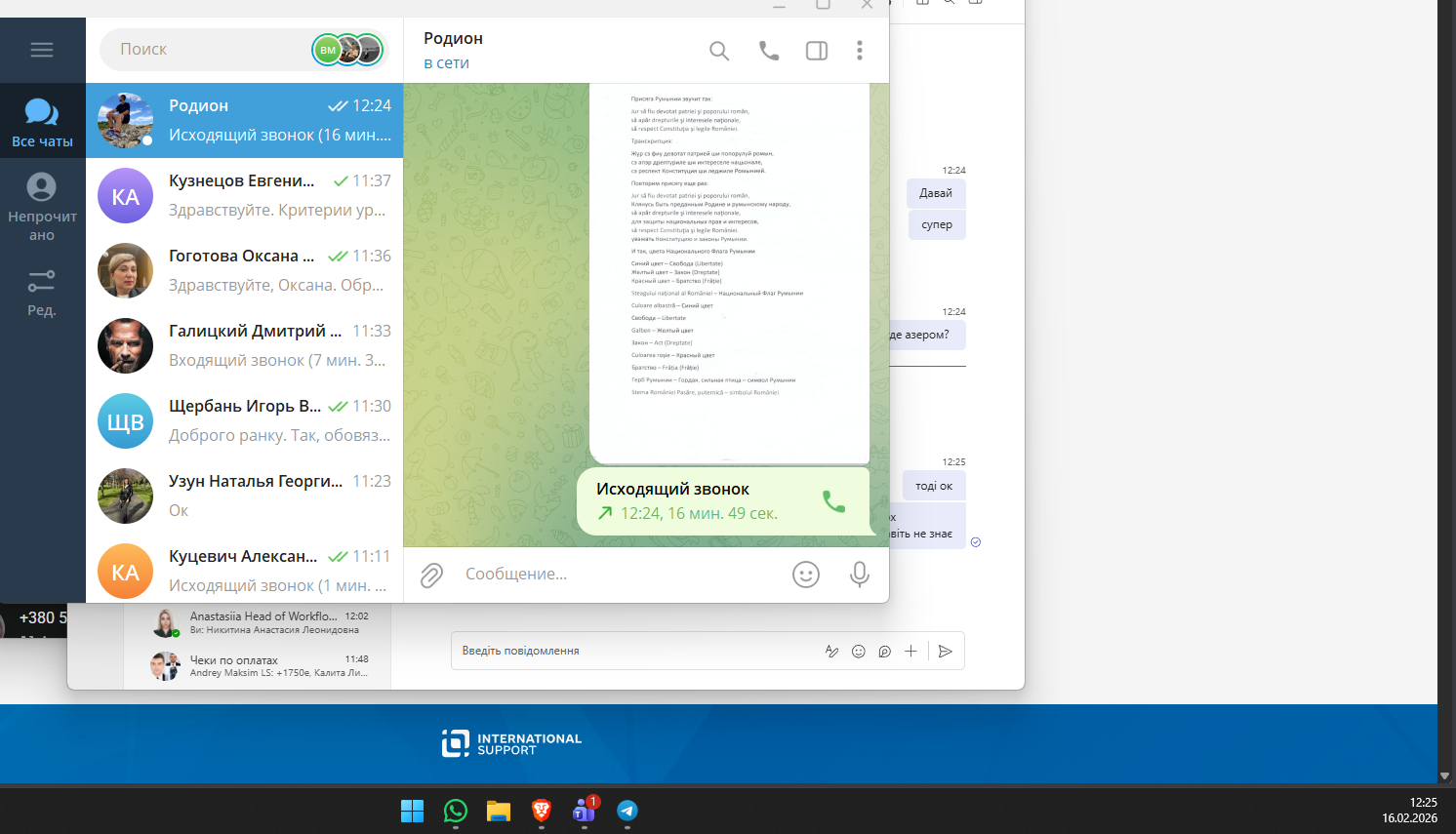Viewport: 1456px width, 834px height.
Task: Open folder editor "Ред."
Action: click(42, 293)
